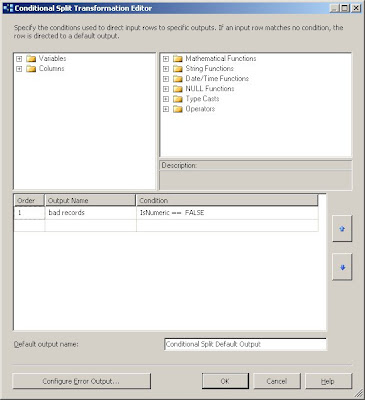The image size is (365, 400).
Task: Select the Variables label
Action: click(52, 58)
